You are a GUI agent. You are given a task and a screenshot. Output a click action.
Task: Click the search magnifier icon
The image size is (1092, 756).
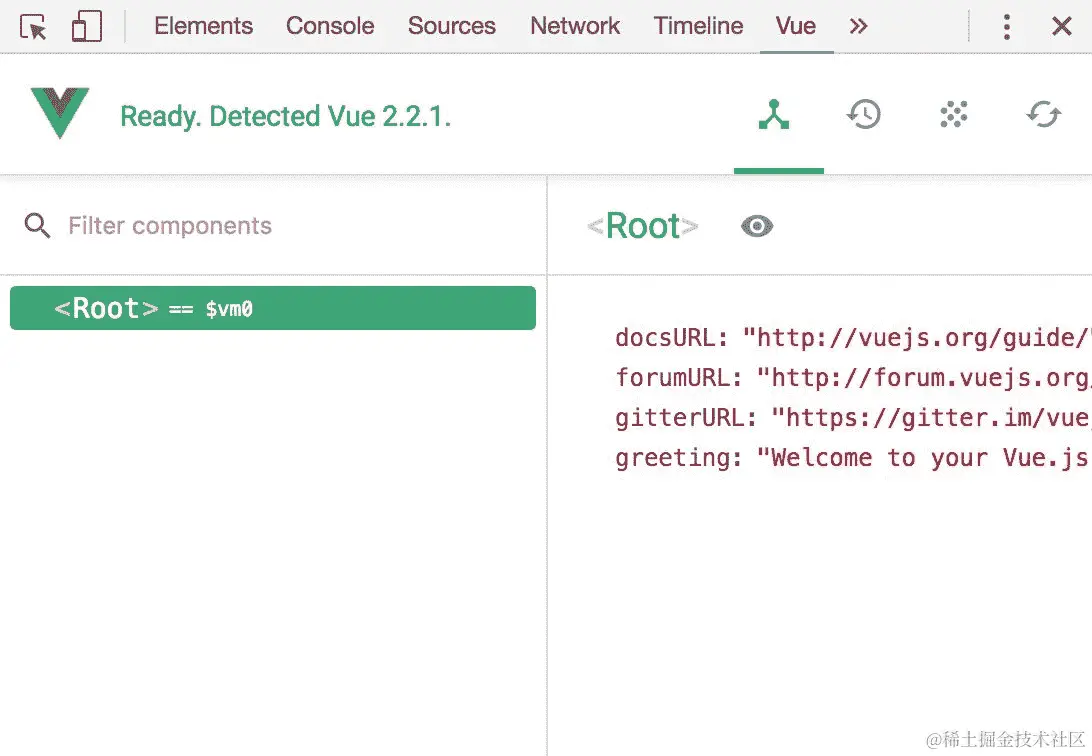(37, 226)
